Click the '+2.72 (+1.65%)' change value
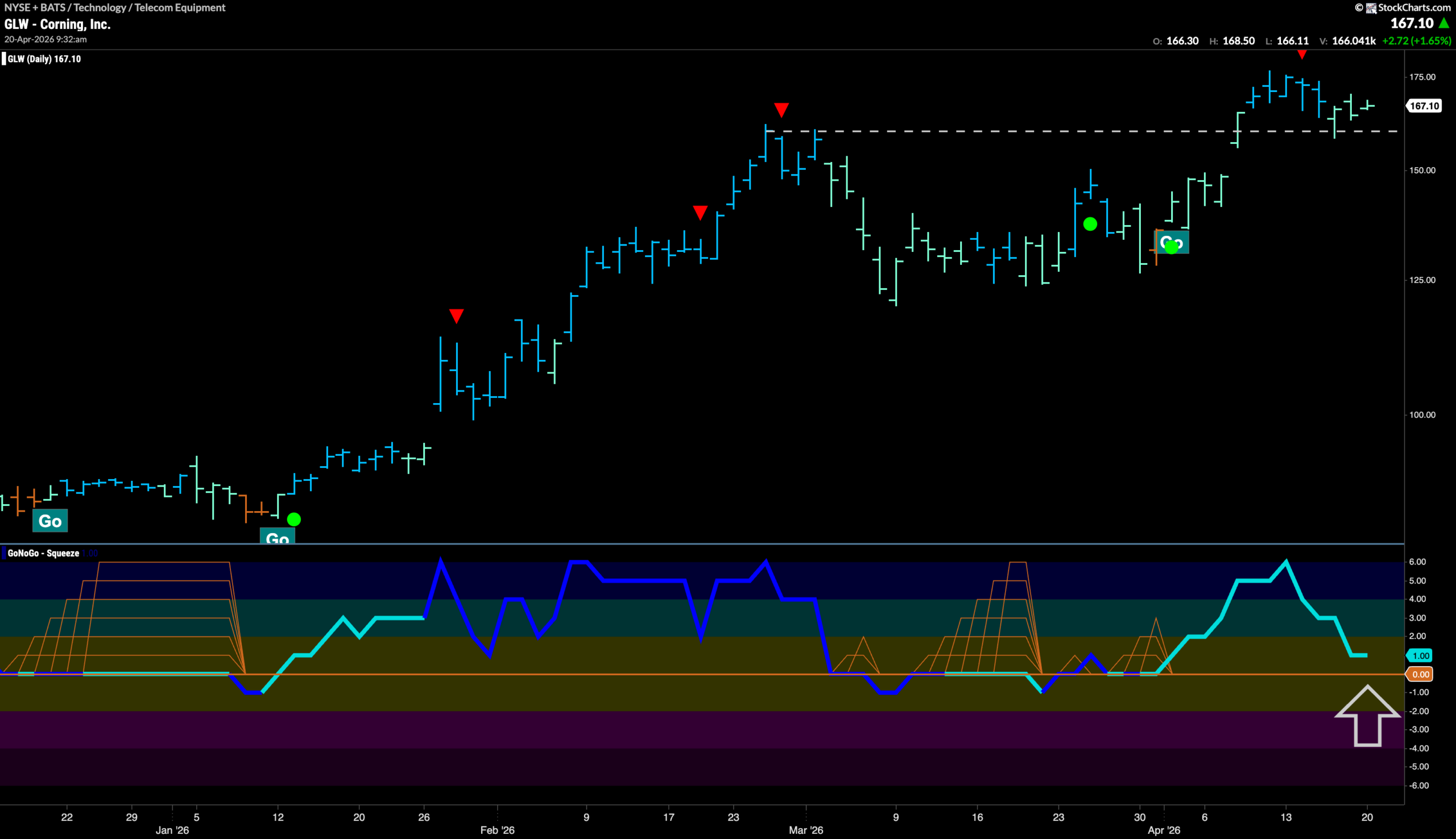The width and height of the screenshot is (1456, 839). [1417, 41]
